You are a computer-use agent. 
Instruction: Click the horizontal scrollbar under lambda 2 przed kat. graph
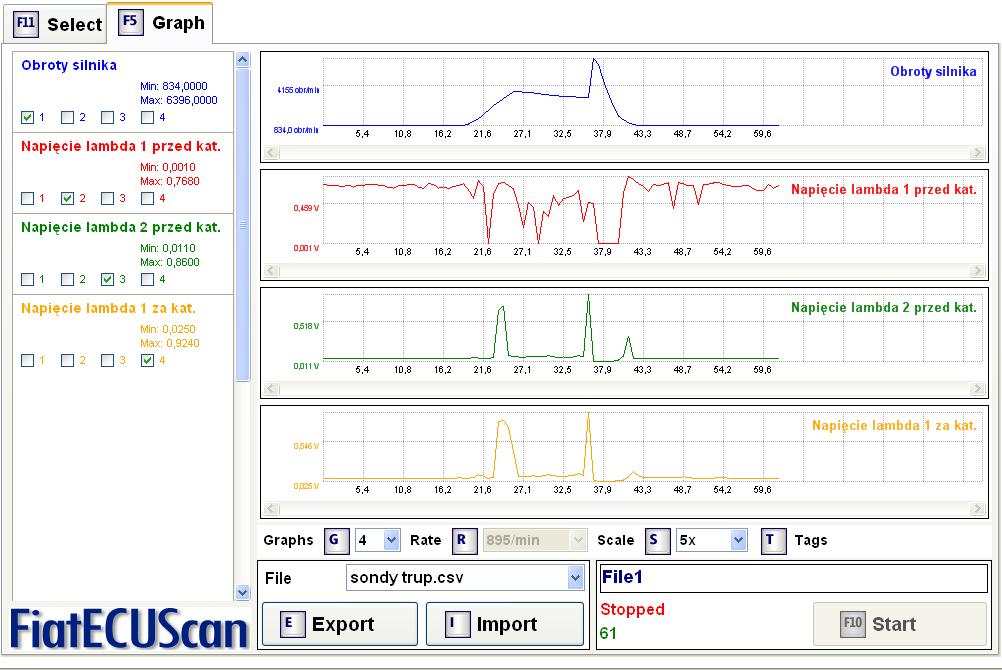622,390
